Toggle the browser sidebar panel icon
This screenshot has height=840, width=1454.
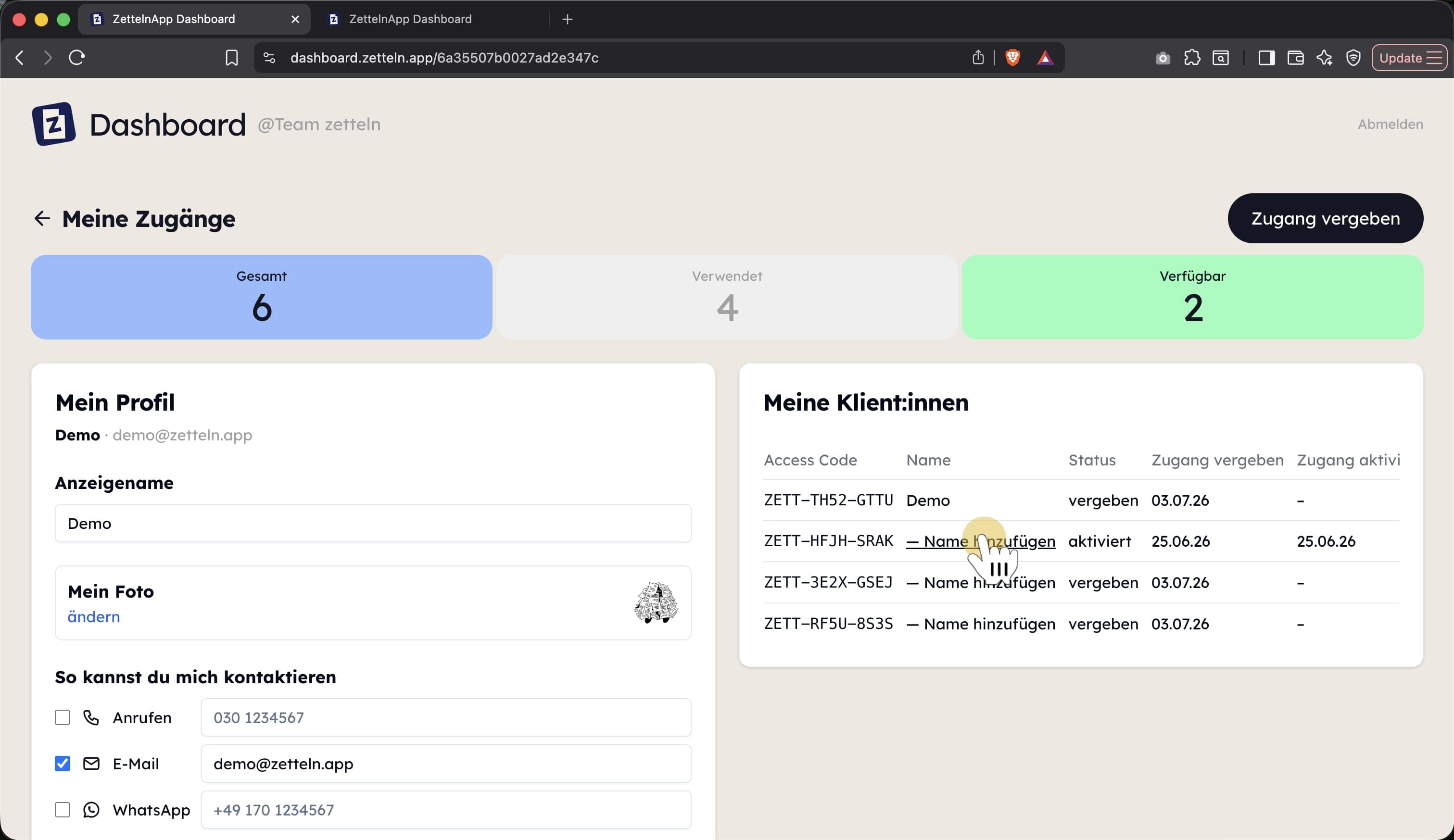point(1266,58)
